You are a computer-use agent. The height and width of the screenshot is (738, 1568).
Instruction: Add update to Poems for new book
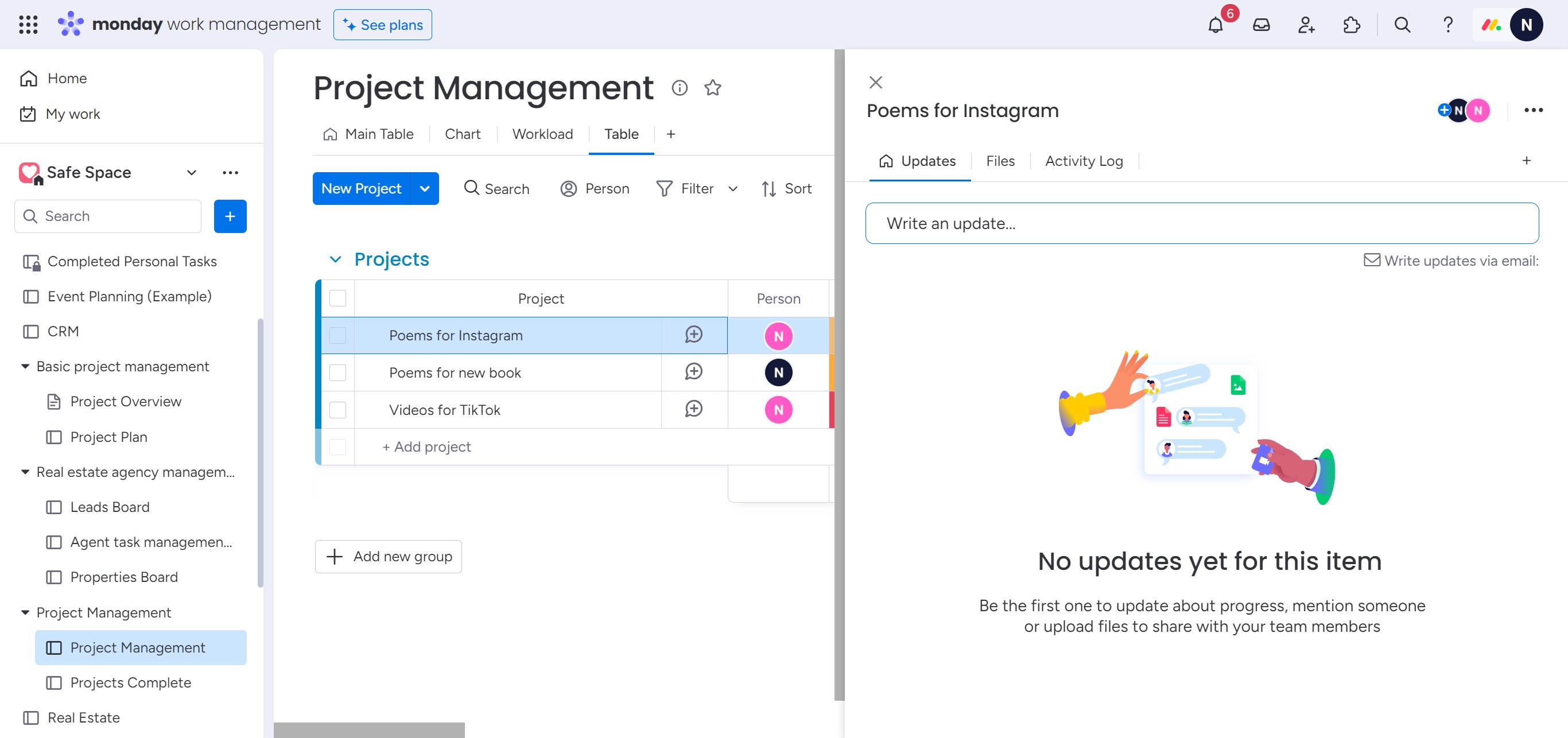tap(693, 372)
